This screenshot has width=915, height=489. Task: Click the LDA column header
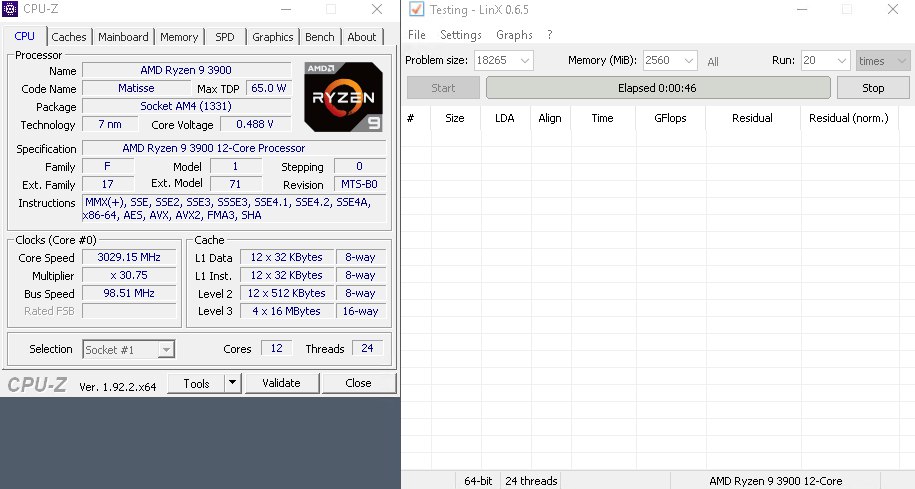coord(505,118)
